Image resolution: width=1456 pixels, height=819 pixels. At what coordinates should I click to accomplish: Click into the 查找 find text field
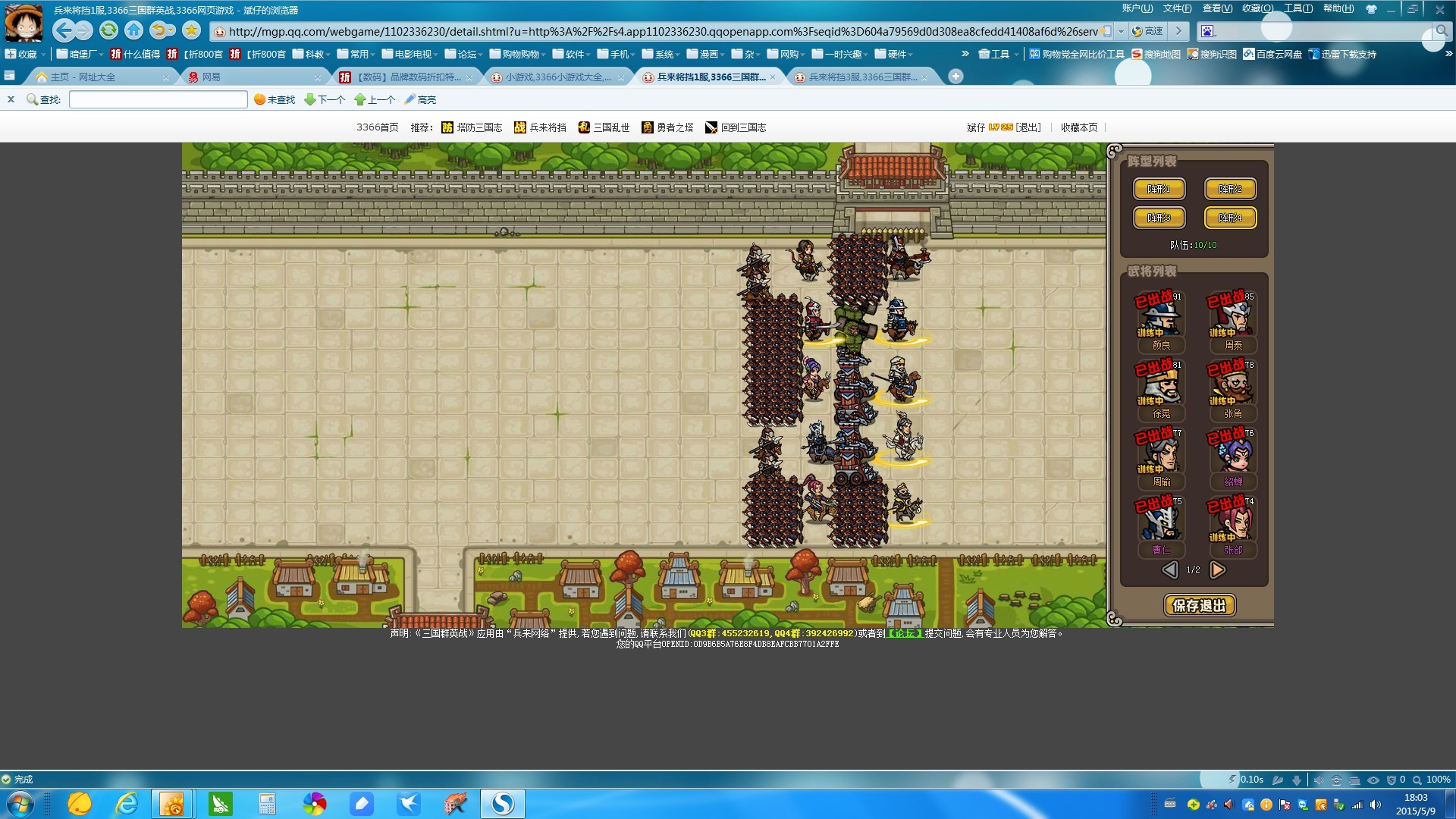click(x=158, y=99)
